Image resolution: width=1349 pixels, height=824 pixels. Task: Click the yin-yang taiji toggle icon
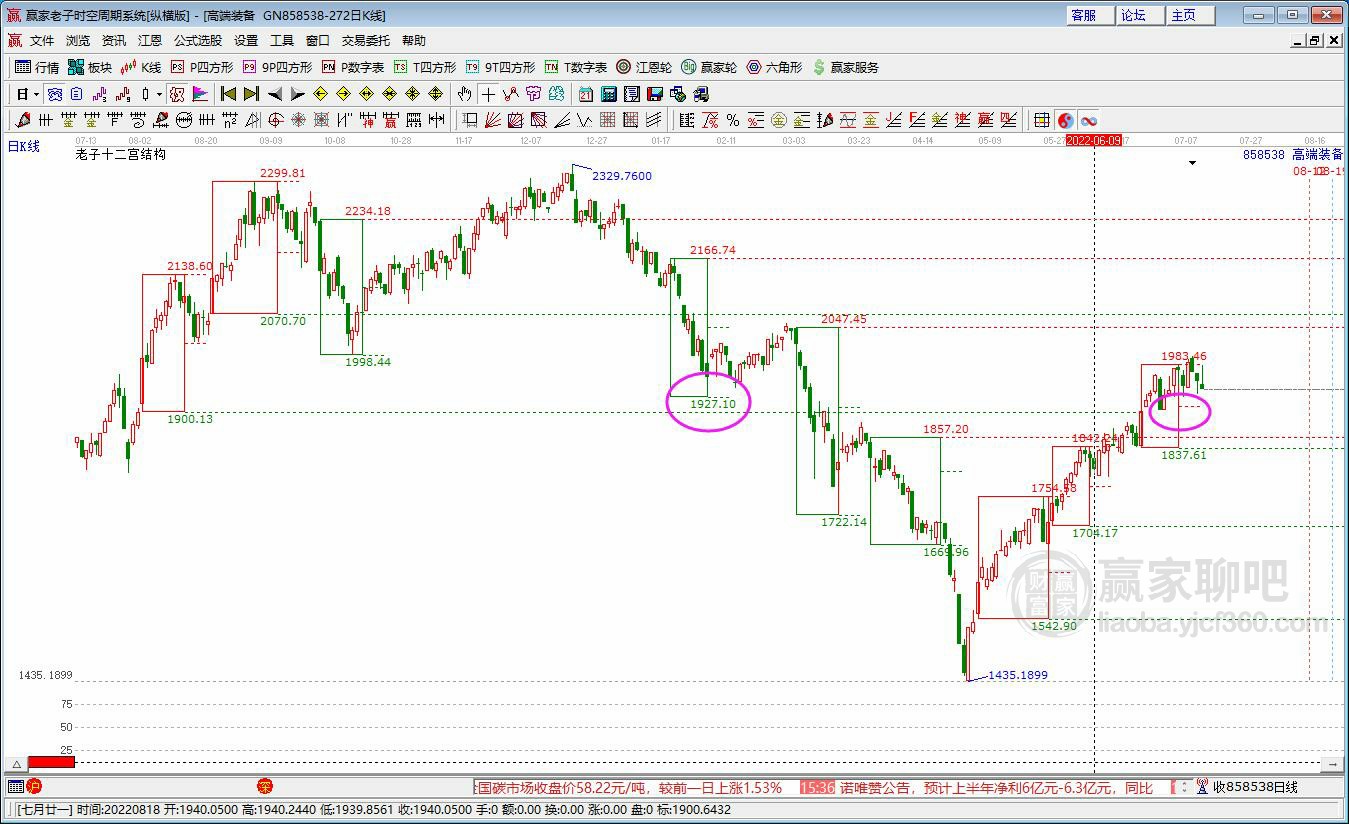pos(1066,120)
